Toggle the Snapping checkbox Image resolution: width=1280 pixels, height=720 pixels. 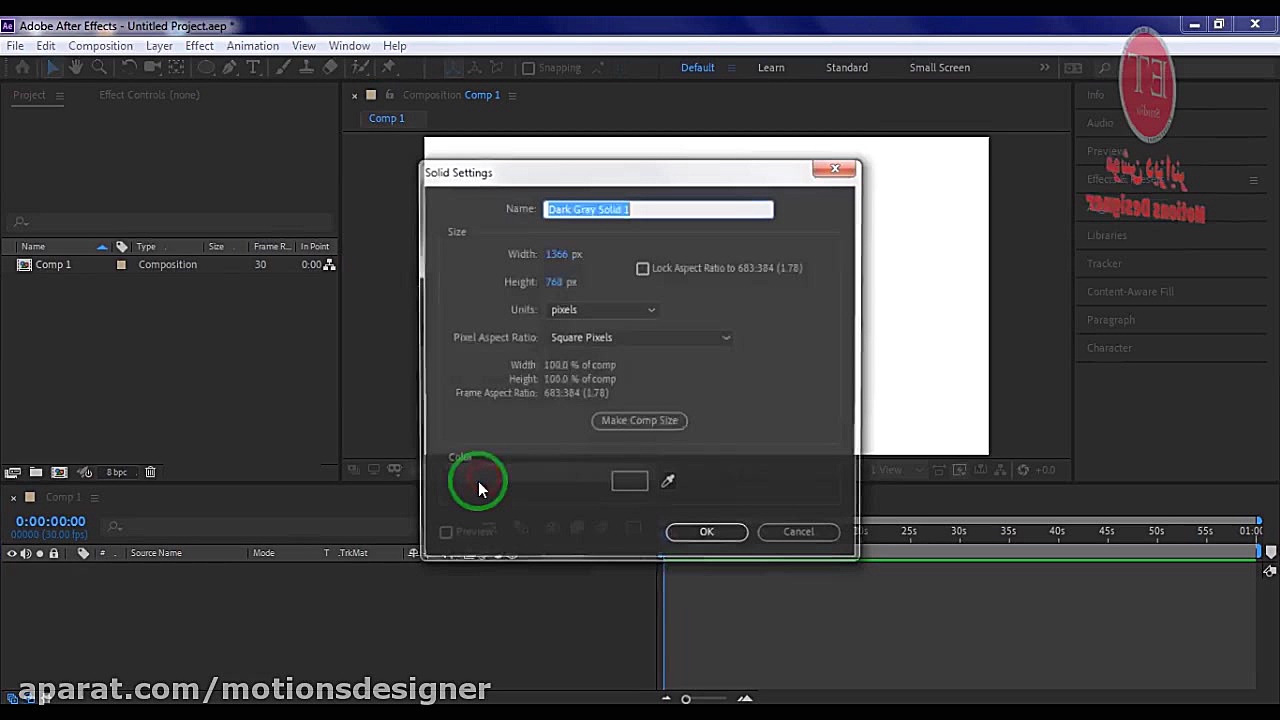click(529, 68)
